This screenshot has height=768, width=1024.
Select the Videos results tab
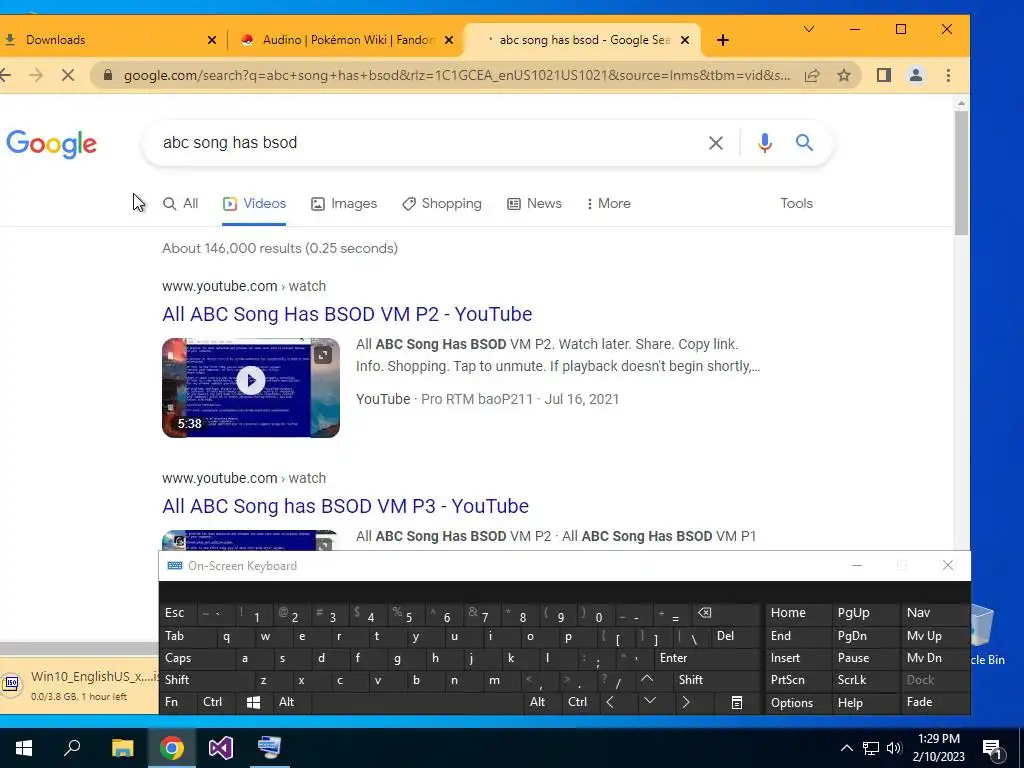pos(254,204)
